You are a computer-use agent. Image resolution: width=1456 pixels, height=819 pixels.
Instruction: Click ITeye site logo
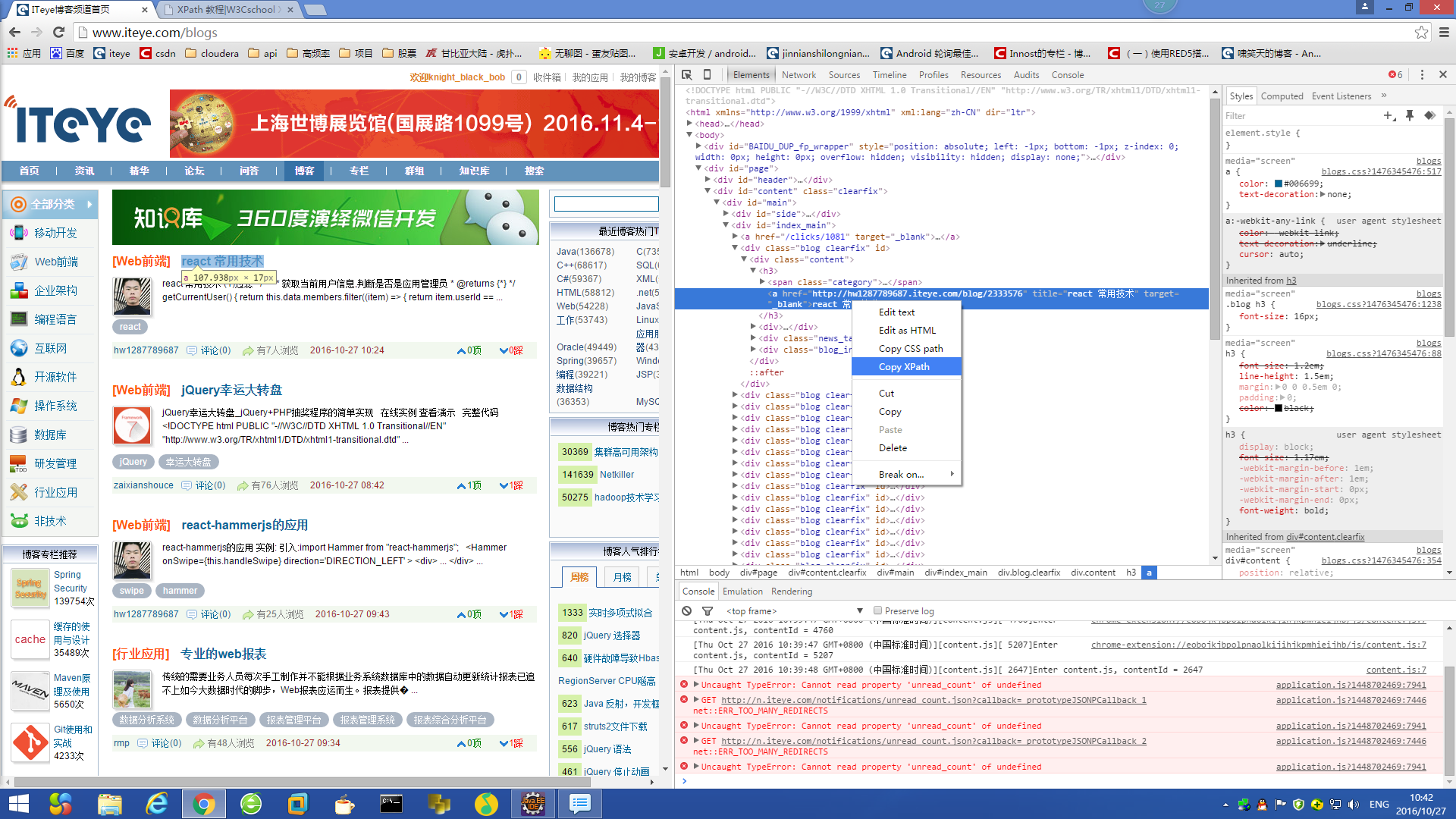pos(78,121)
